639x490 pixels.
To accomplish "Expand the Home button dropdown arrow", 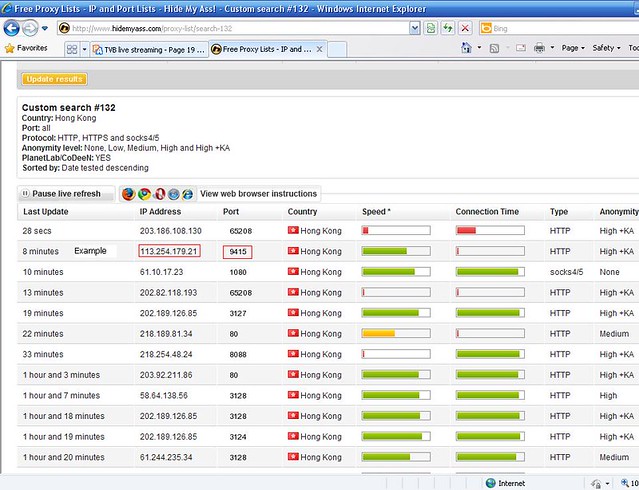I will click(x=479, y=48).
